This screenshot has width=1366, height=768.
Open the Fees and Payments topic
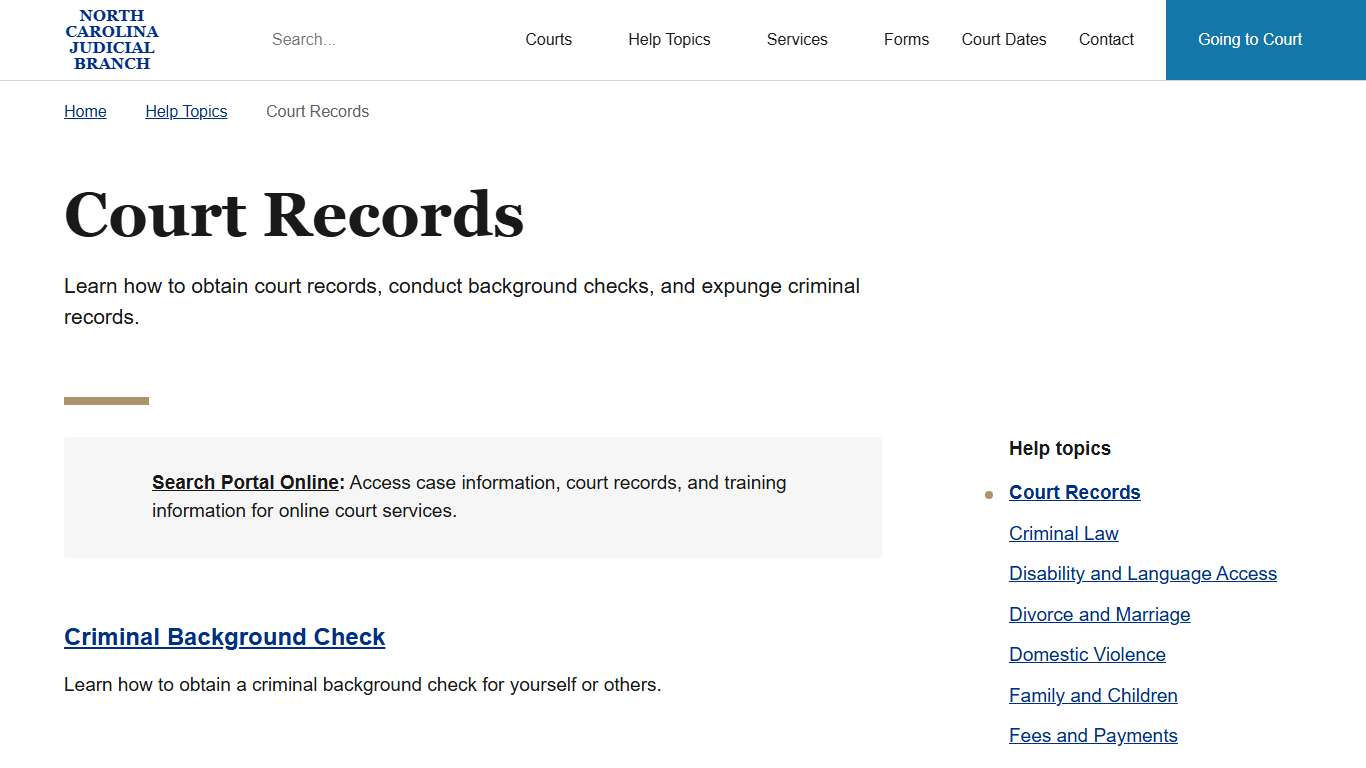click(1093, 735)
